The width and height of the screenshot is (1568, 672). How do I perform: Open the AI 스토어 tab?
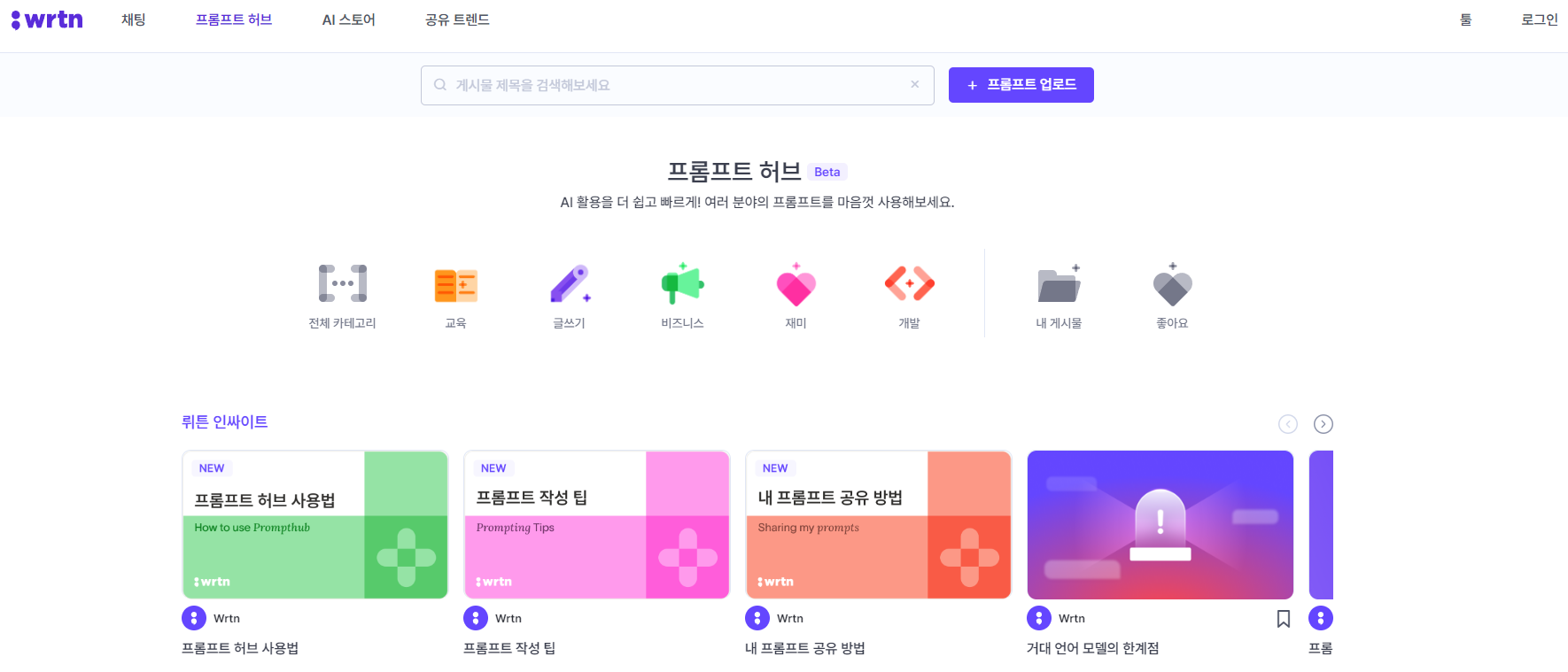[348, 19]
